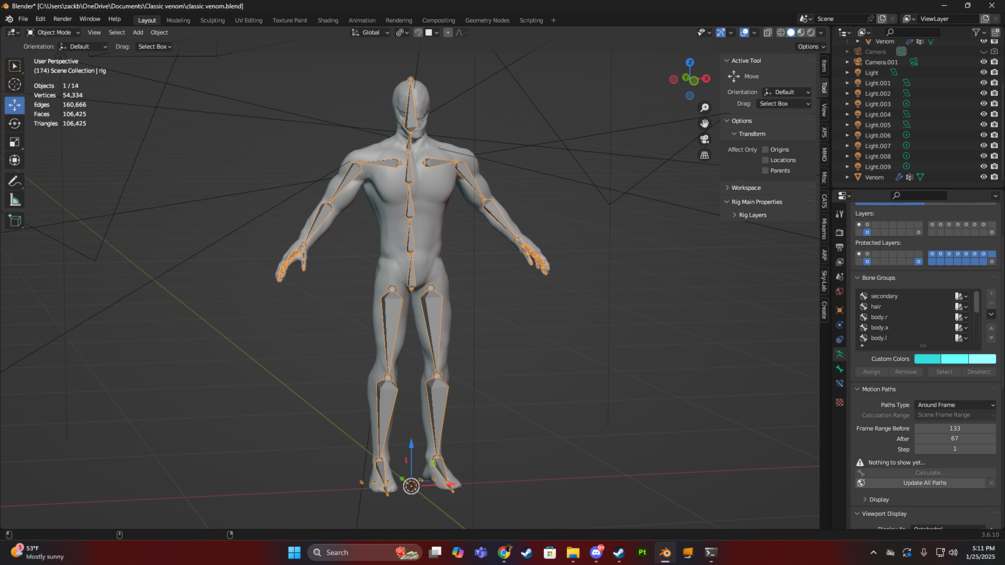The height and width of the screenshot is (565, 1005).
Task: Activate the Measure tool
Action: pyautogui.click(x=14, y=201)
